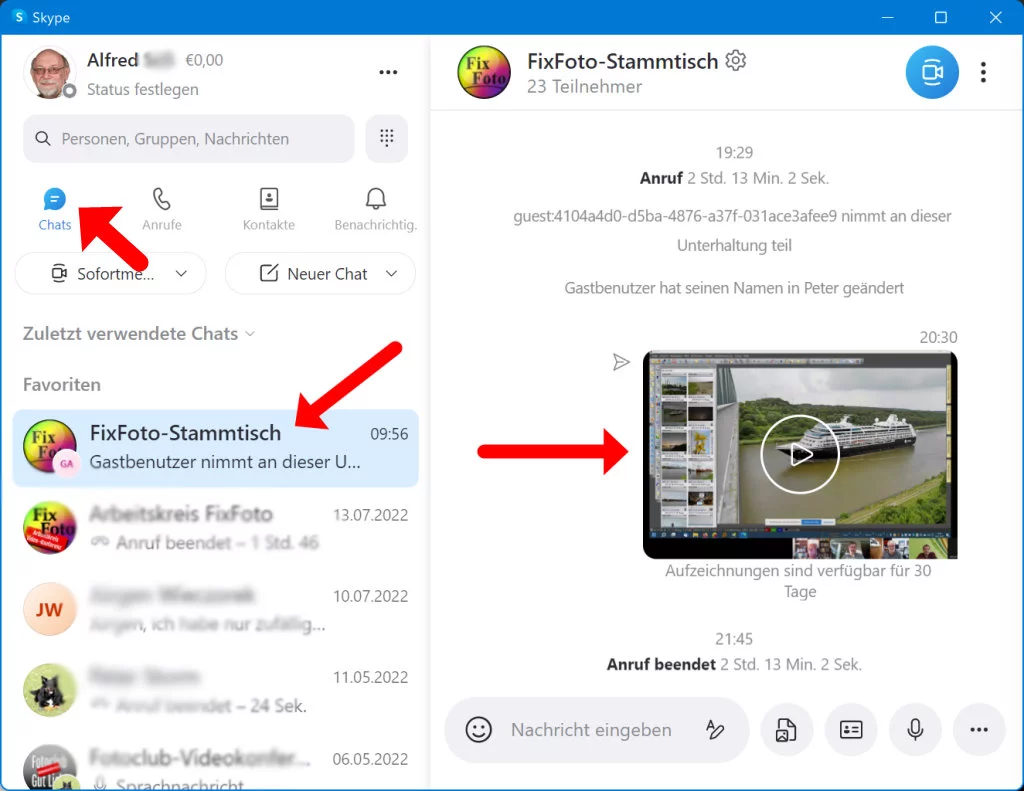Viewport: 1024px width, 791px height.
Task: Share a contact card in chat
Action: [851, 730]
